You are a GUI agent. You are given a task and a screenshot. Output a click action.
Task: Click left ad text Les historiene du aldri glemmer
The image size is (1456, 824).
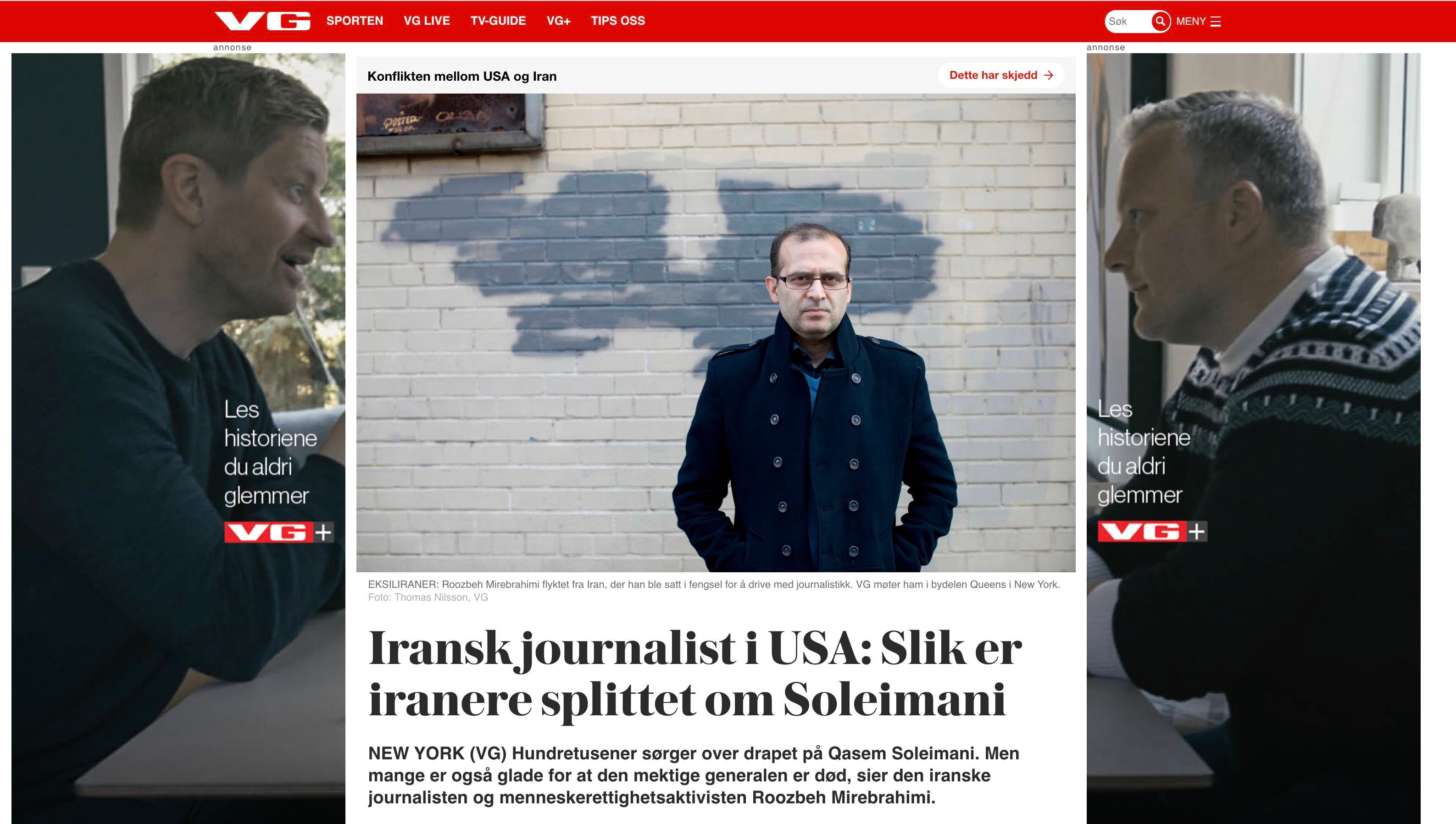pyautogui.click(x=270, y=453)
